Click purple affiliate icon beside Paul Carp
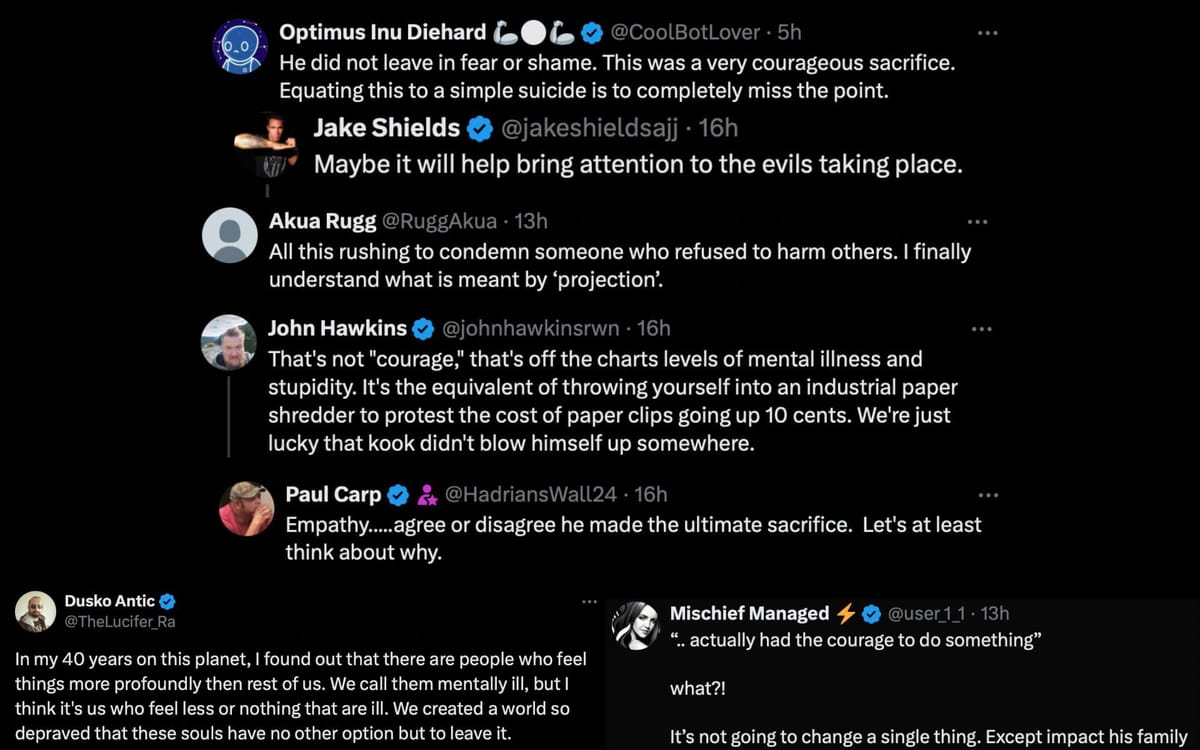The image size is (1200, 750). (x=427, y=494)
